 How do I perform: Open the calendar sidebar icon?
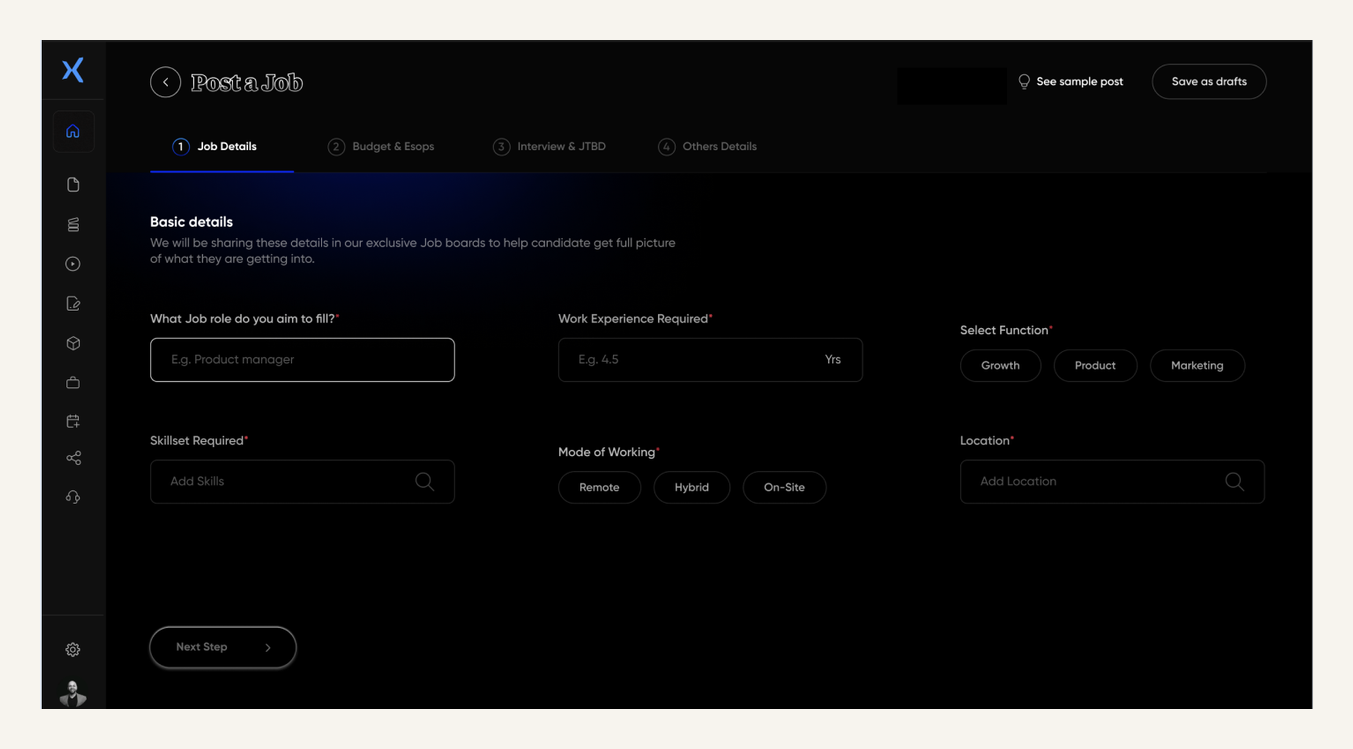(73, 421)
